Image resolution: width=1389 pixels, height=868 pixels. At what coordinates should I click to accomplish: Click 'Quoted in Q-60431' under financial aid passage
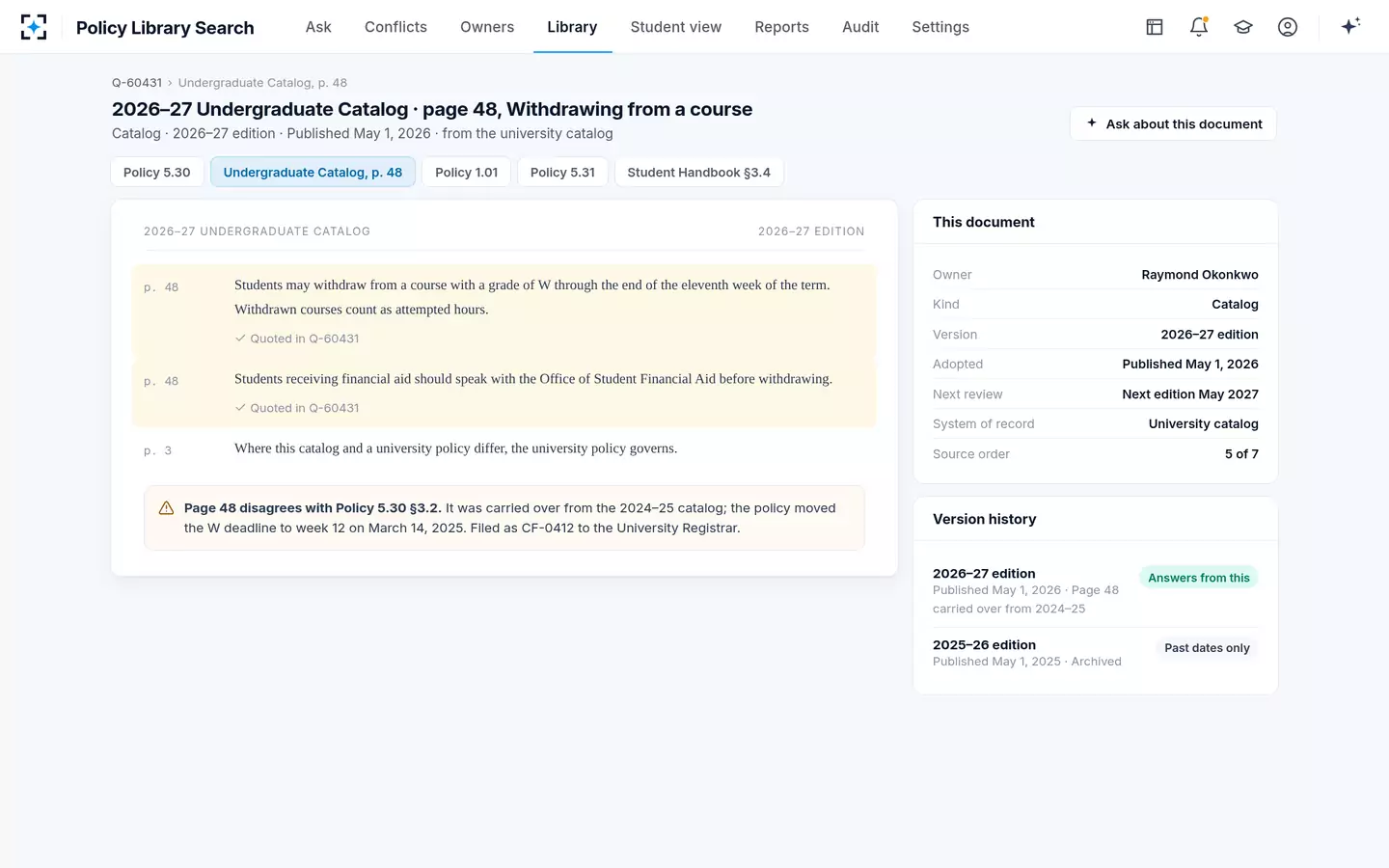coord(297,408)
